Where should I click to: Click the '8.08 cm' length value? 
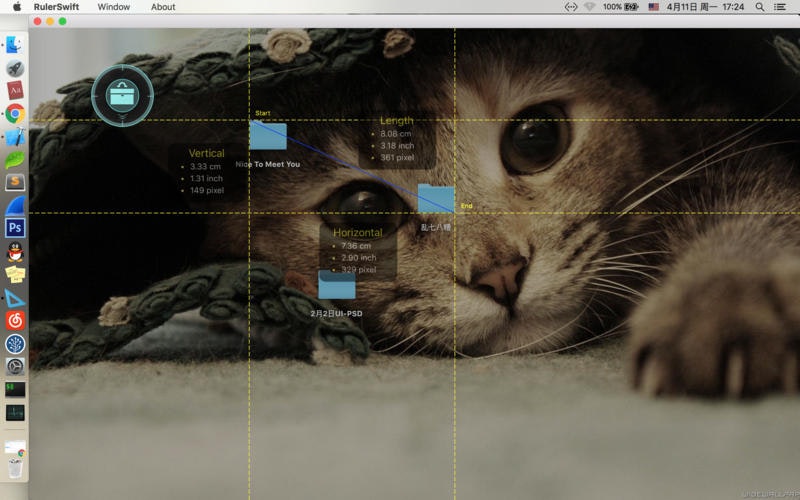(395, 134)
